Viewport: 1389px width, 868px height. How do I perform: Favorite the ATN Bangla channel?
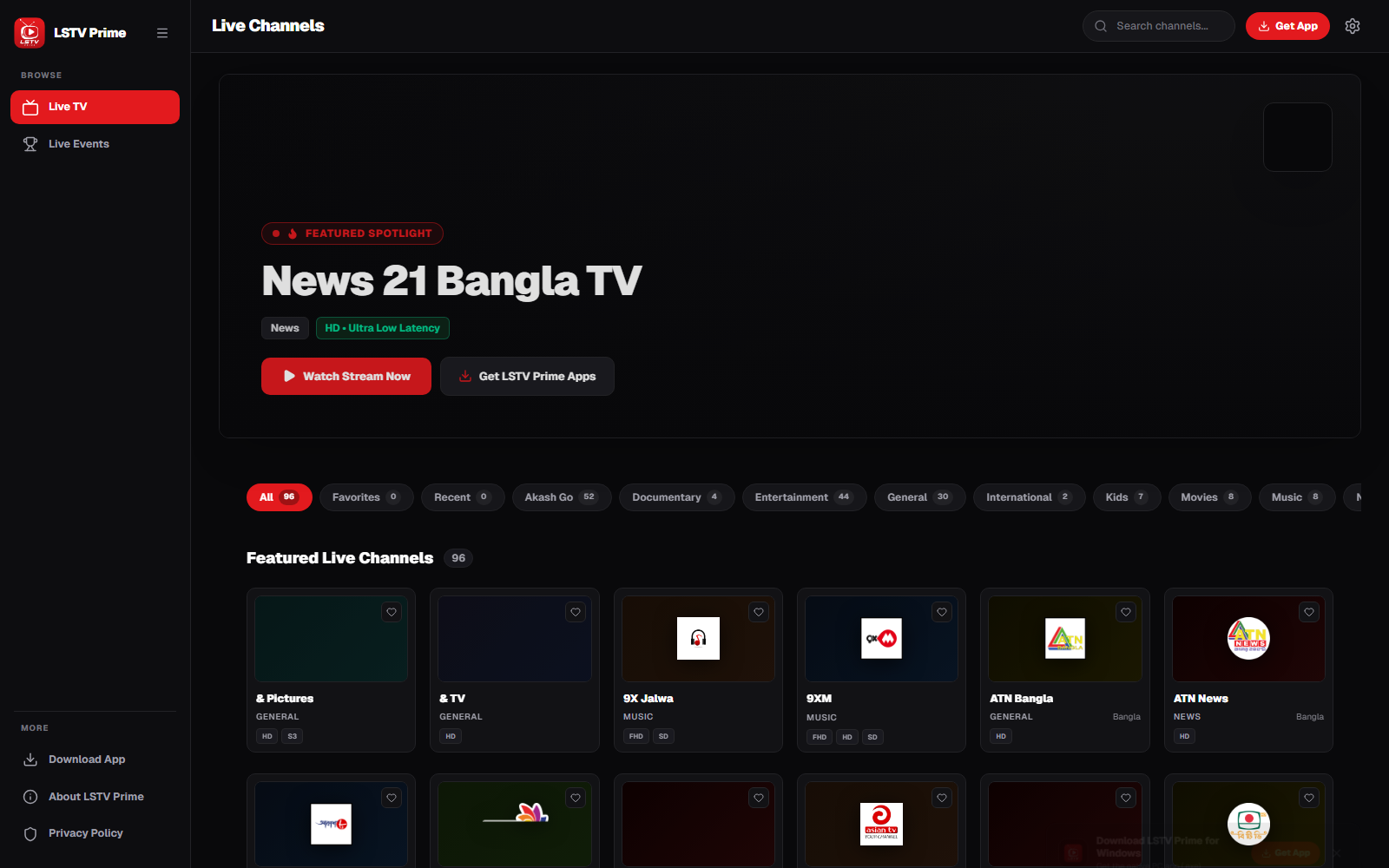coord(1126,612)
